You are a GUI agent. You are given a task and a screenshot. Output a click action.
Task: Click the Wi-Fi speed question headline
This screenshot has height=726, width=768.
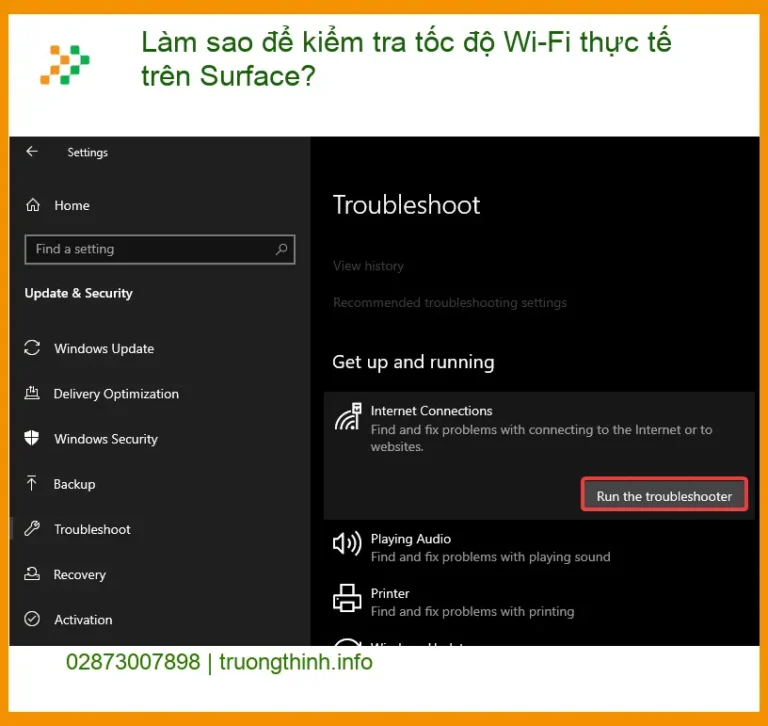coord(406,59)
